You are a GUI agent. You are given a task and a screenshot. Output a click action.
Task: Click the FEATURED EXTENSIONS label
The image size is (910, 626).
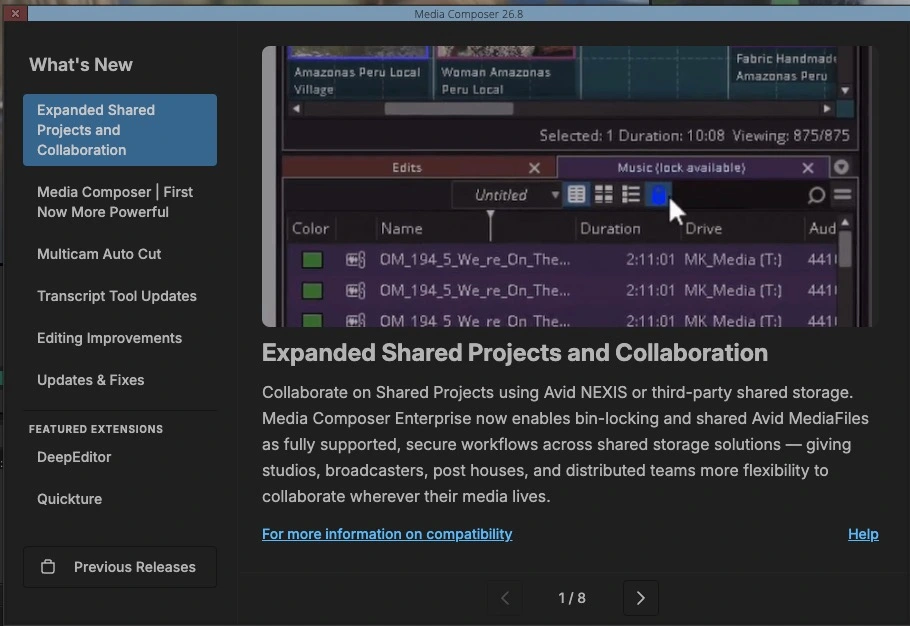(96, 429)
